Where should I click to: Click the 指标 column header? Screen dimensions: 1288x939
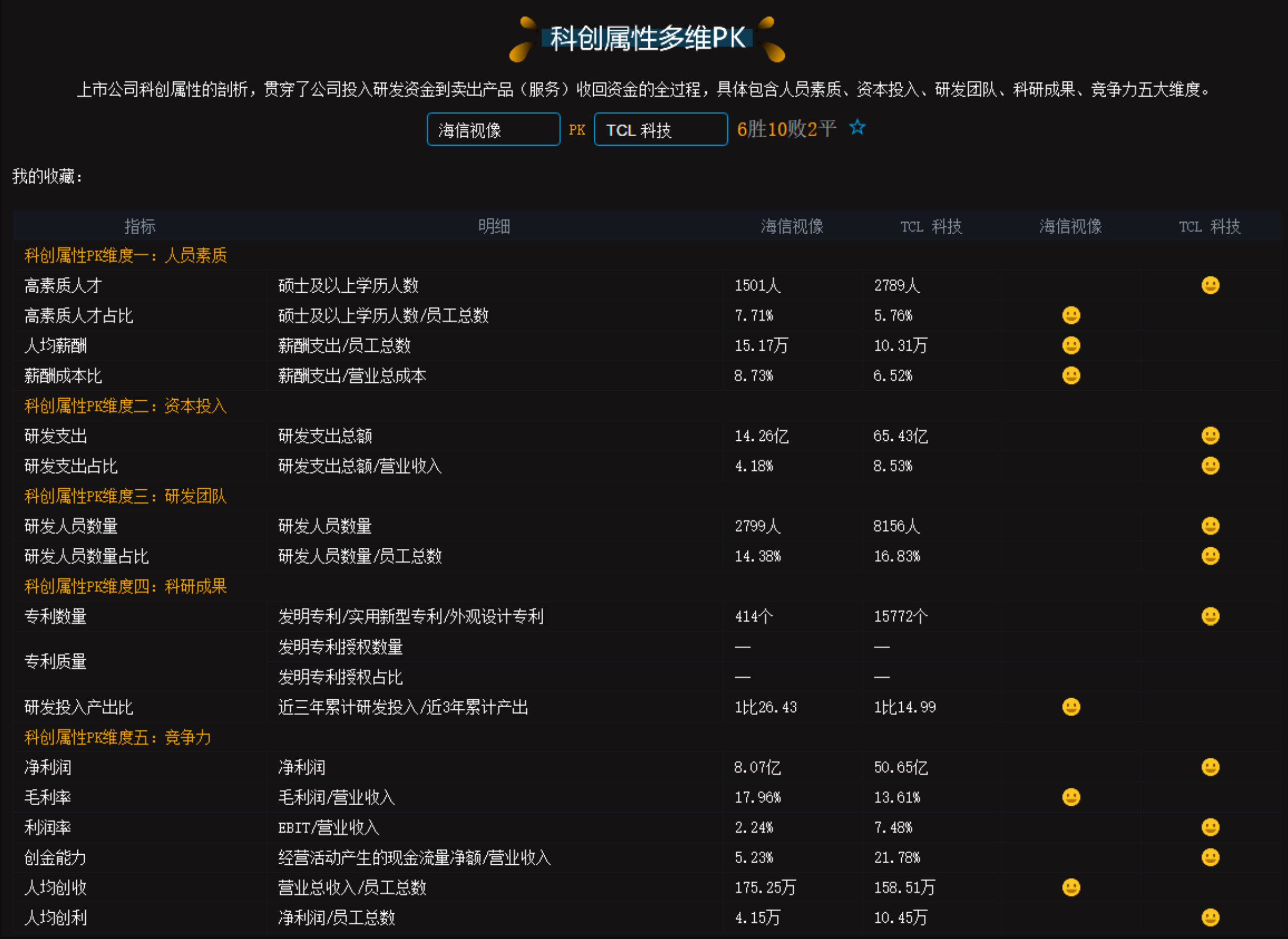coord(140,227)
